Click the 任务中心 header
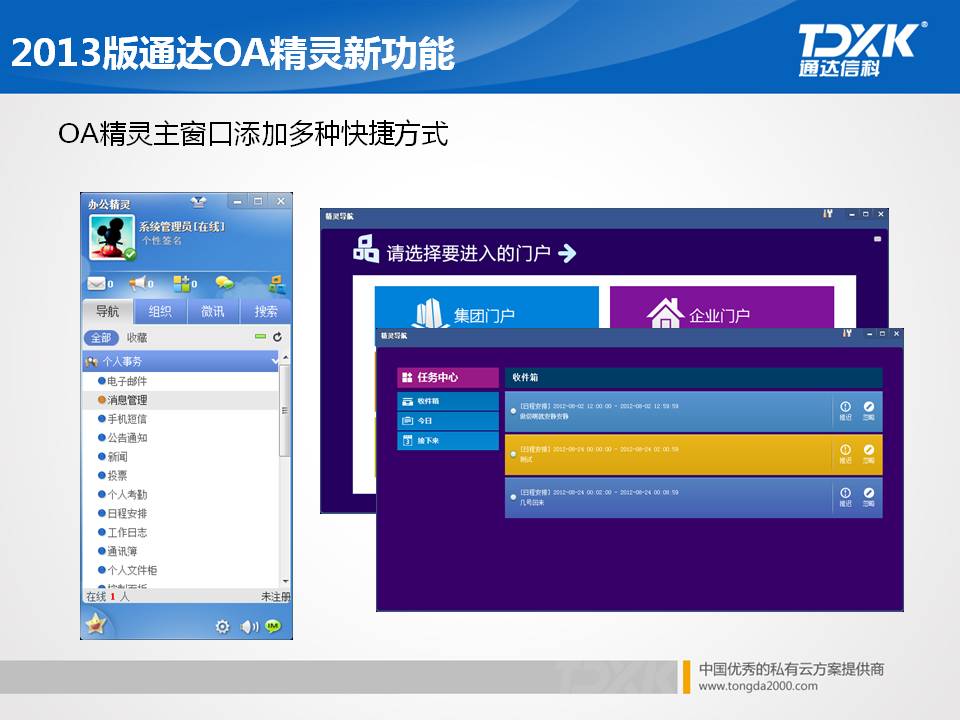 (x=448, y=377)
